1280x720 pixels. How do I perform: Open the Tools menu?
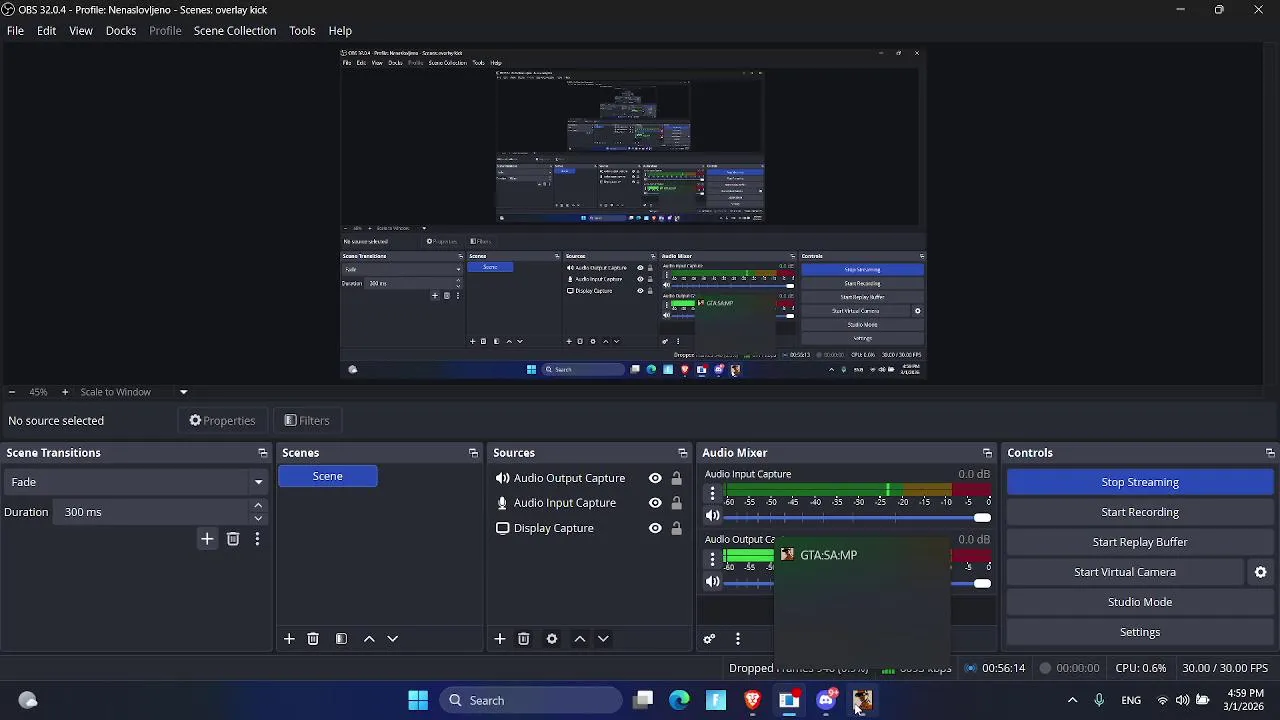302,31
